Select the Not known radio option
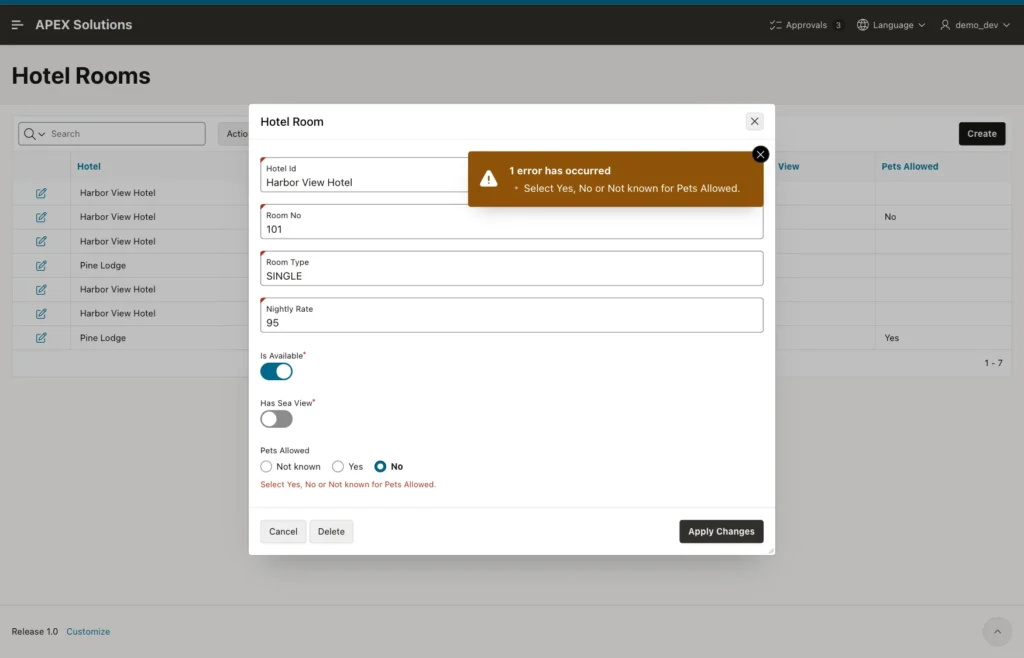Viewport: 1024px width, 658px height. click(x=266, y=467)
